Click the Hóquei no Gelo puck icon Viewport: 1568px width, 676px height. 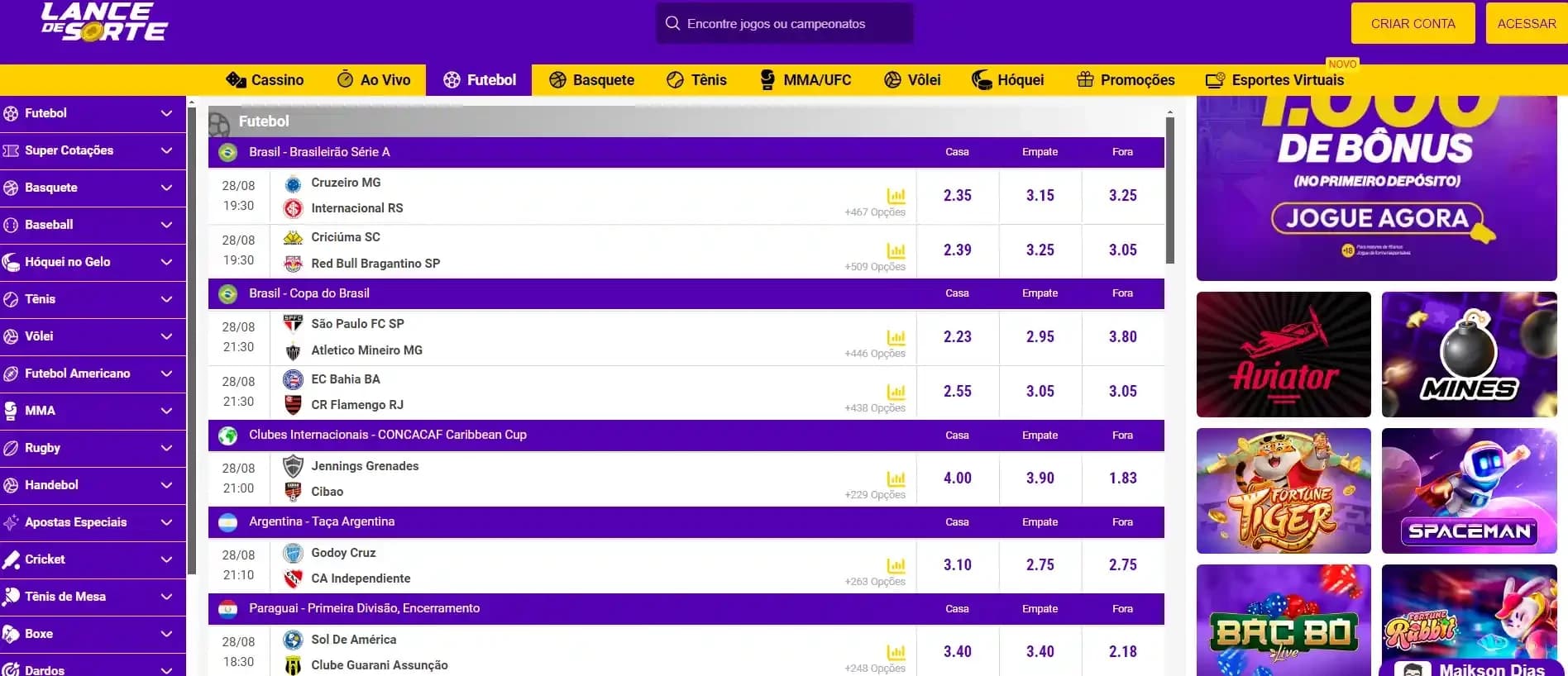point(11,262)
